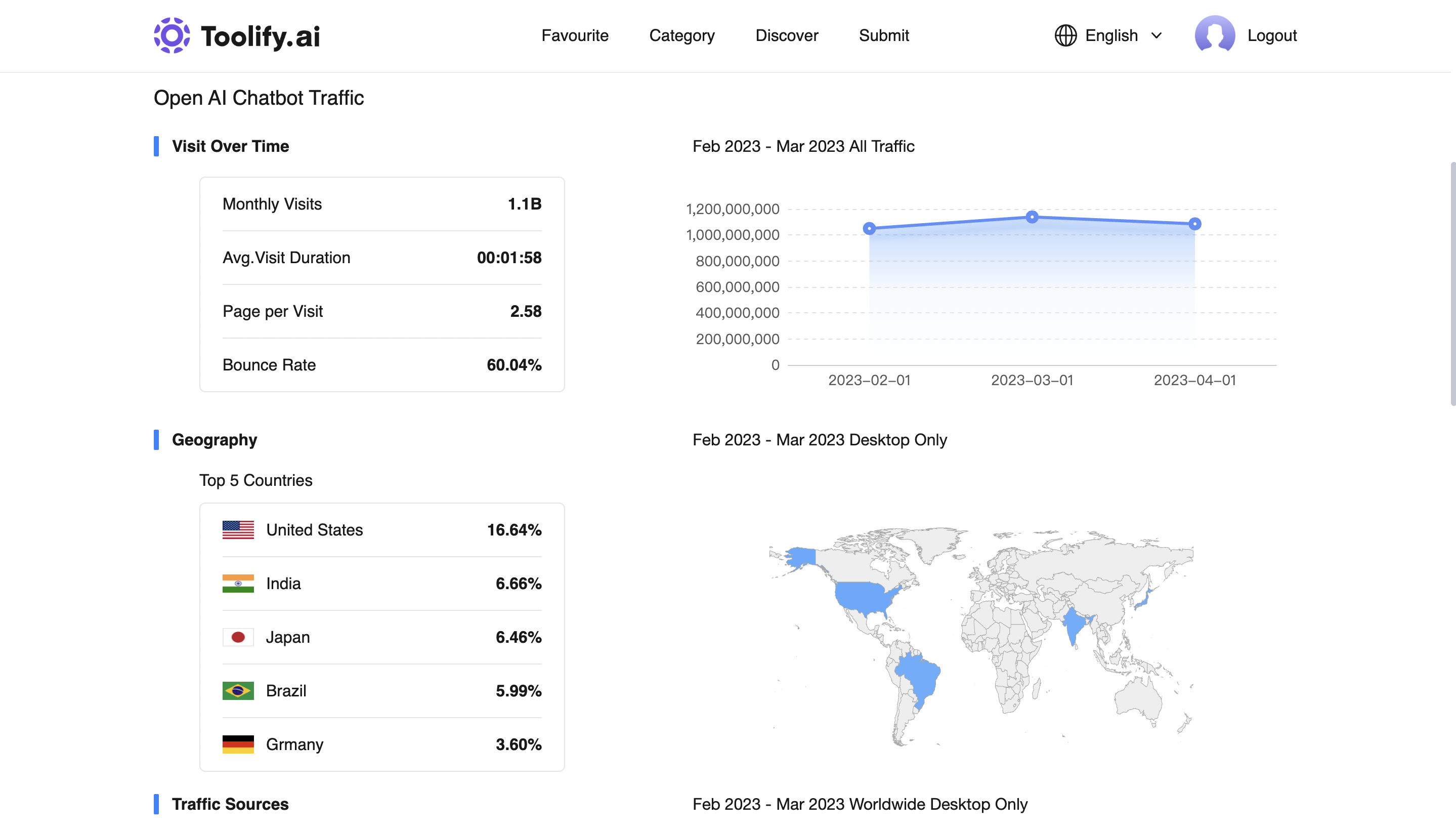
Task: Open the Category menu item
Action: pyautogui.click(x=681, y=35)
